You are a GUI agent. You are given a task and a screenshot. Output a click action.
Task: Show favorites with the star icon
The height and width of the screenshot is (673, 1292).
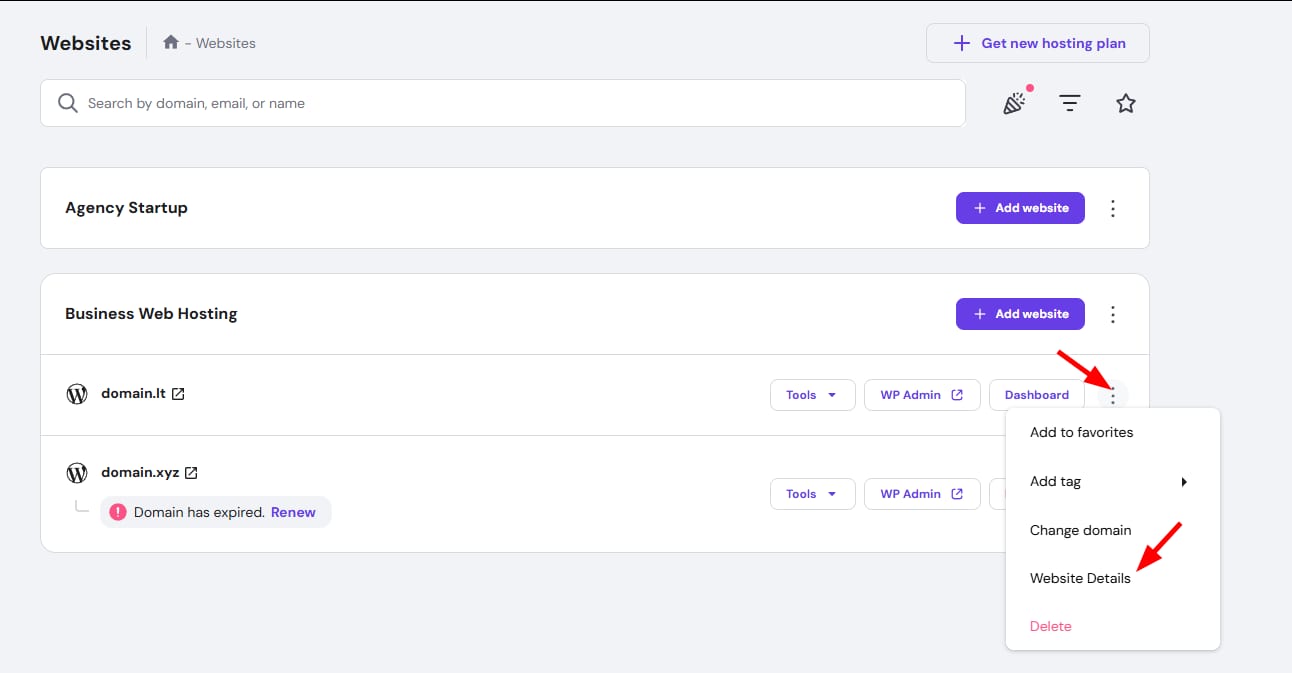point(1126,103)
